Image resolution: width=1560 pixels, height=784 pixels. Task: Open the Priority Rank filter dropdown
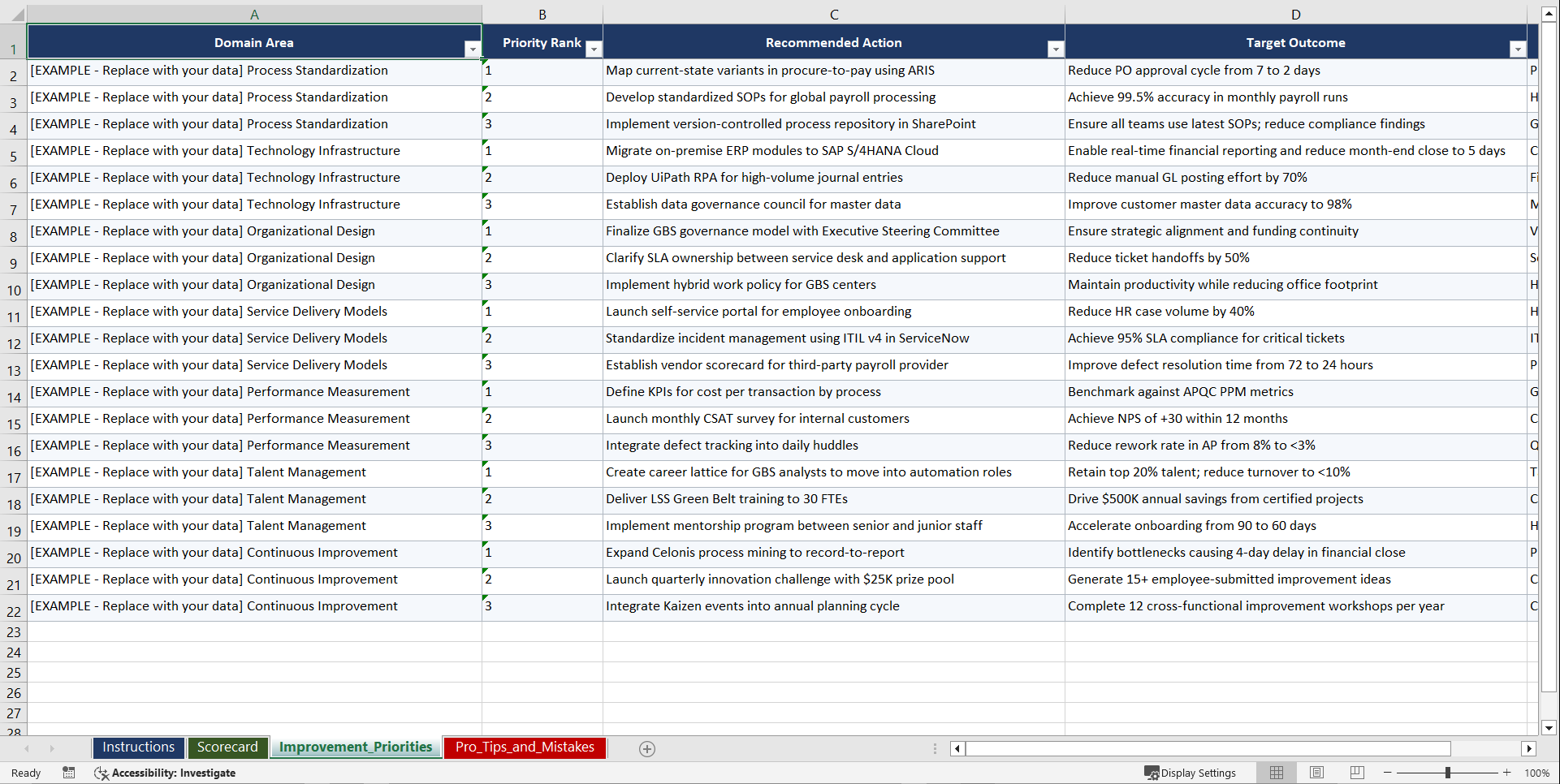click(594, 49)
